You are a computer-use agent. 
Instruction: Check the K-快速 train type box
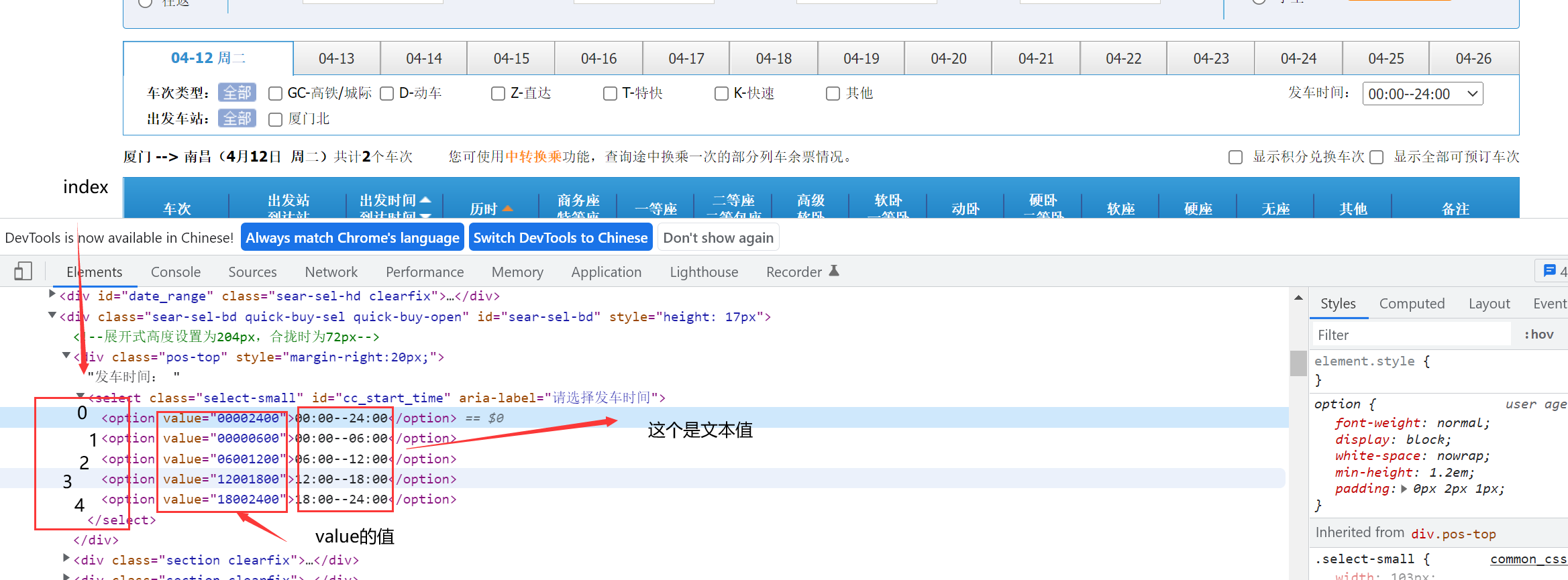pos(722,93)
